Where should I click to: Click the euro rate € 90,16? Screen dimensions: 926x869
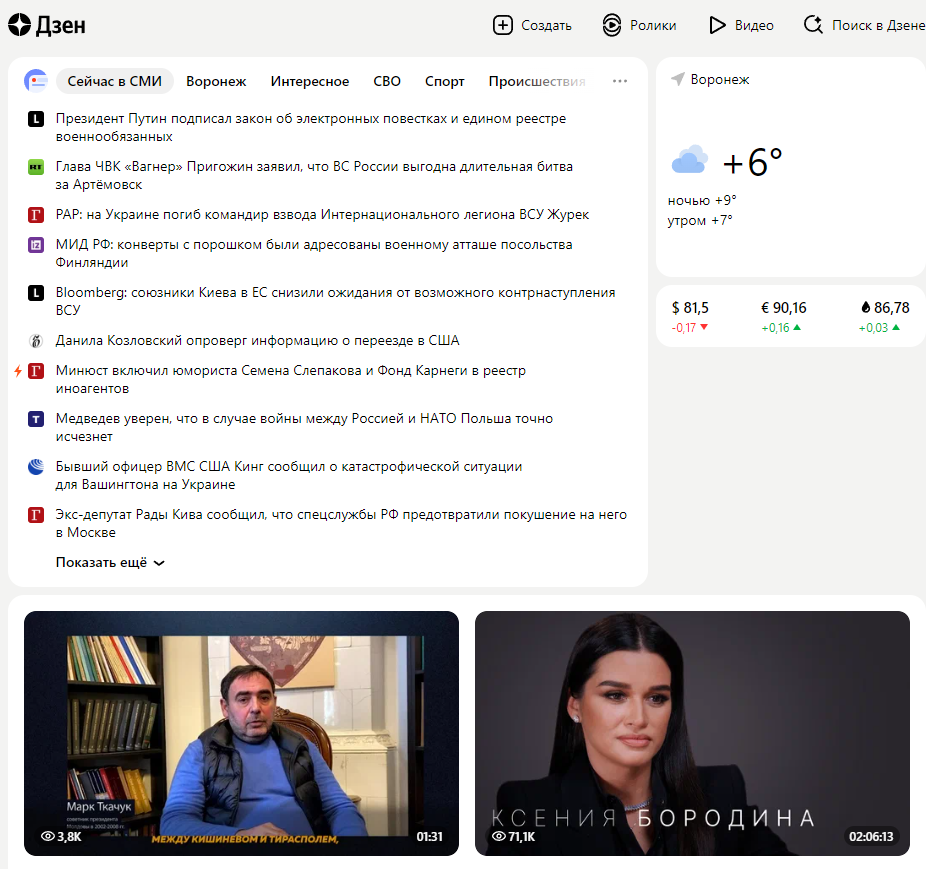pos(784,308)
